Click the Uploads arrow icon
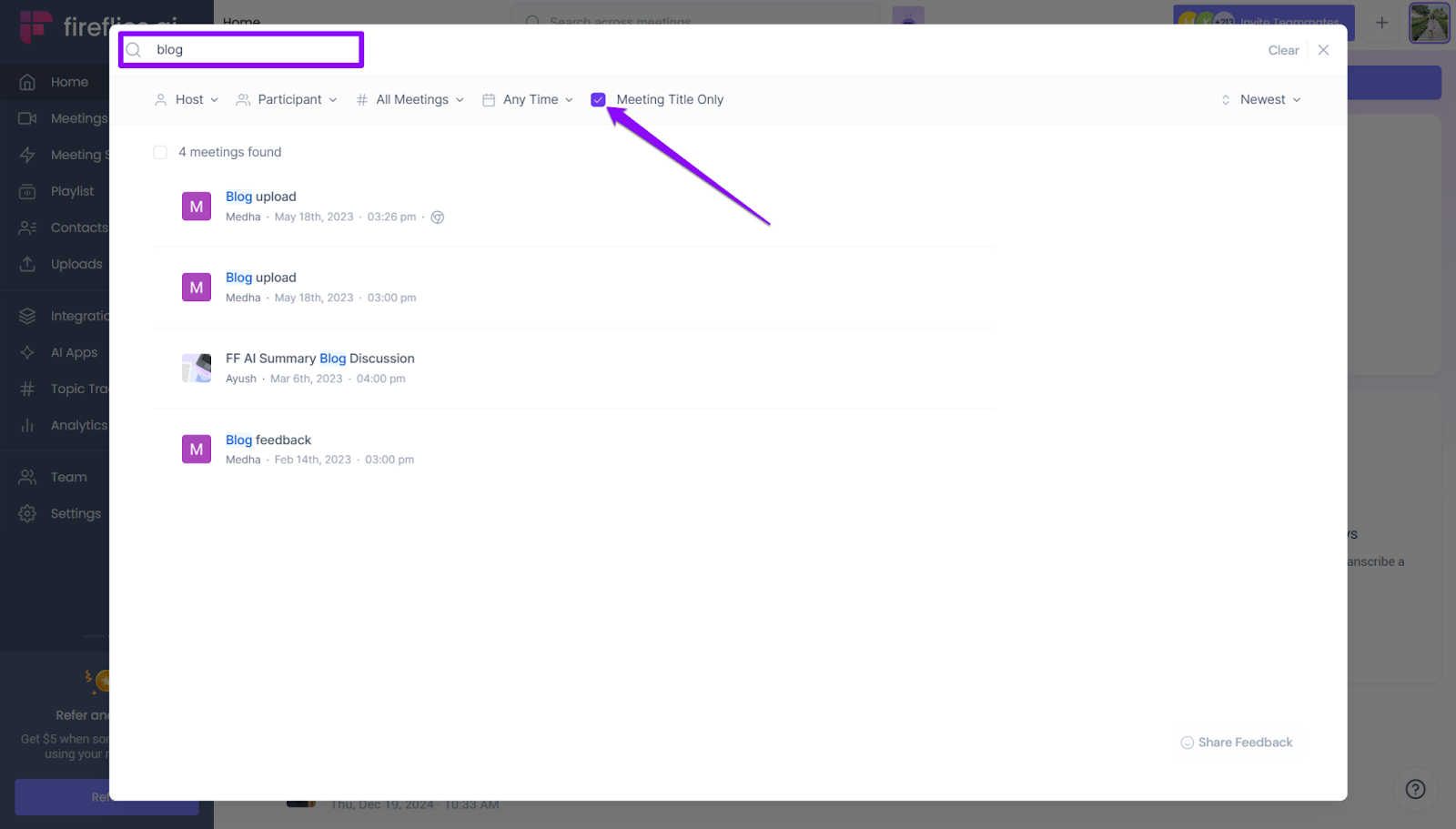1456x829 pixels. pyautogui.click(x=27, y=264)
